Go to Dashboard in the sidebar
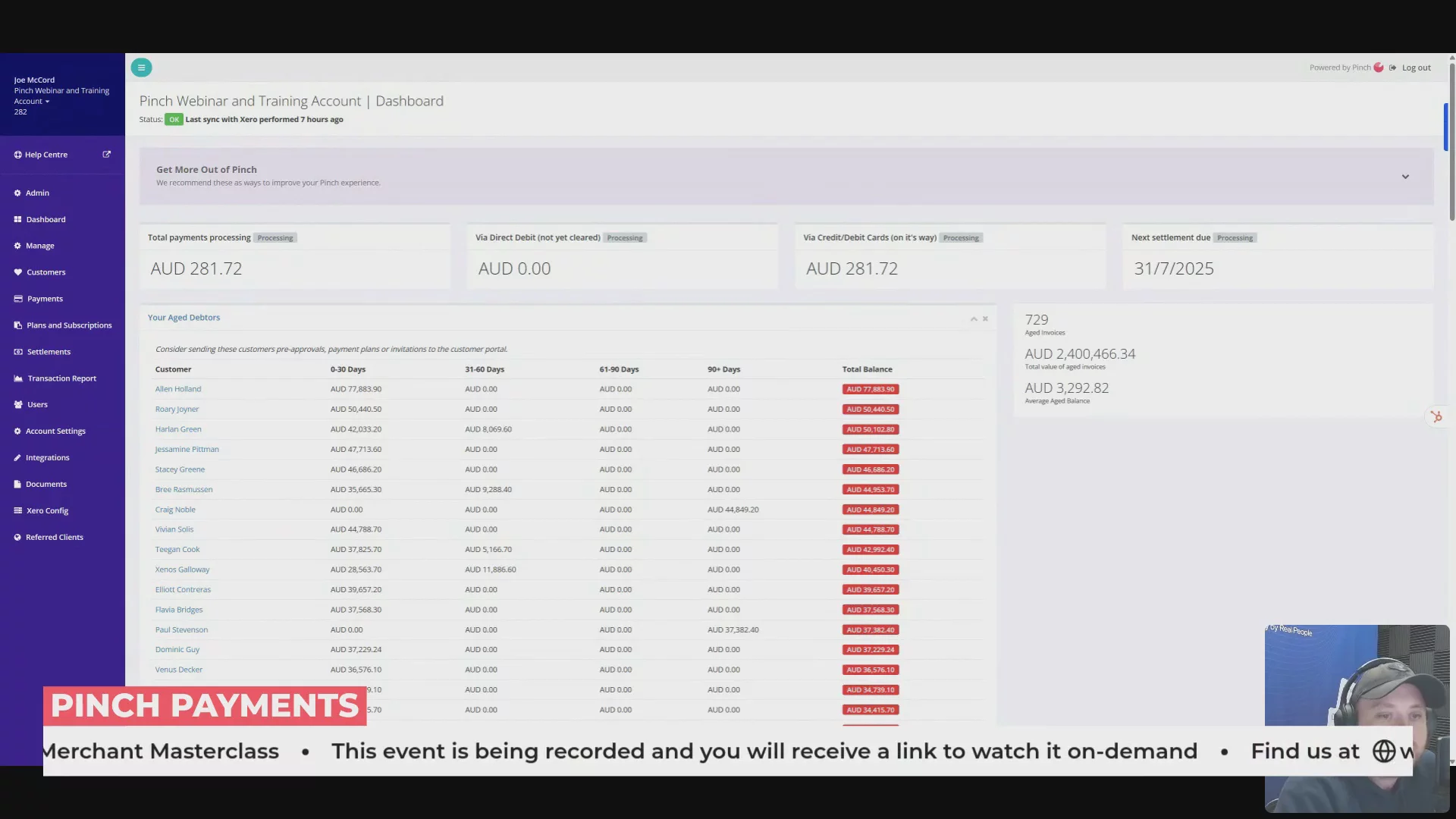 point(46,220)
